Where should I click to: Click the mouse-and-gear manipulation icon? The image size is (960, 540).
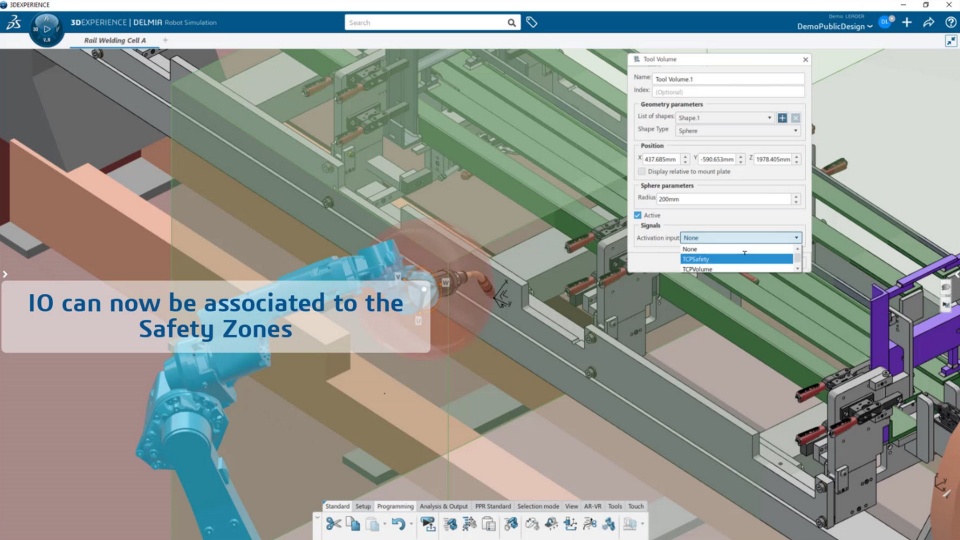(x=532, y=524)
